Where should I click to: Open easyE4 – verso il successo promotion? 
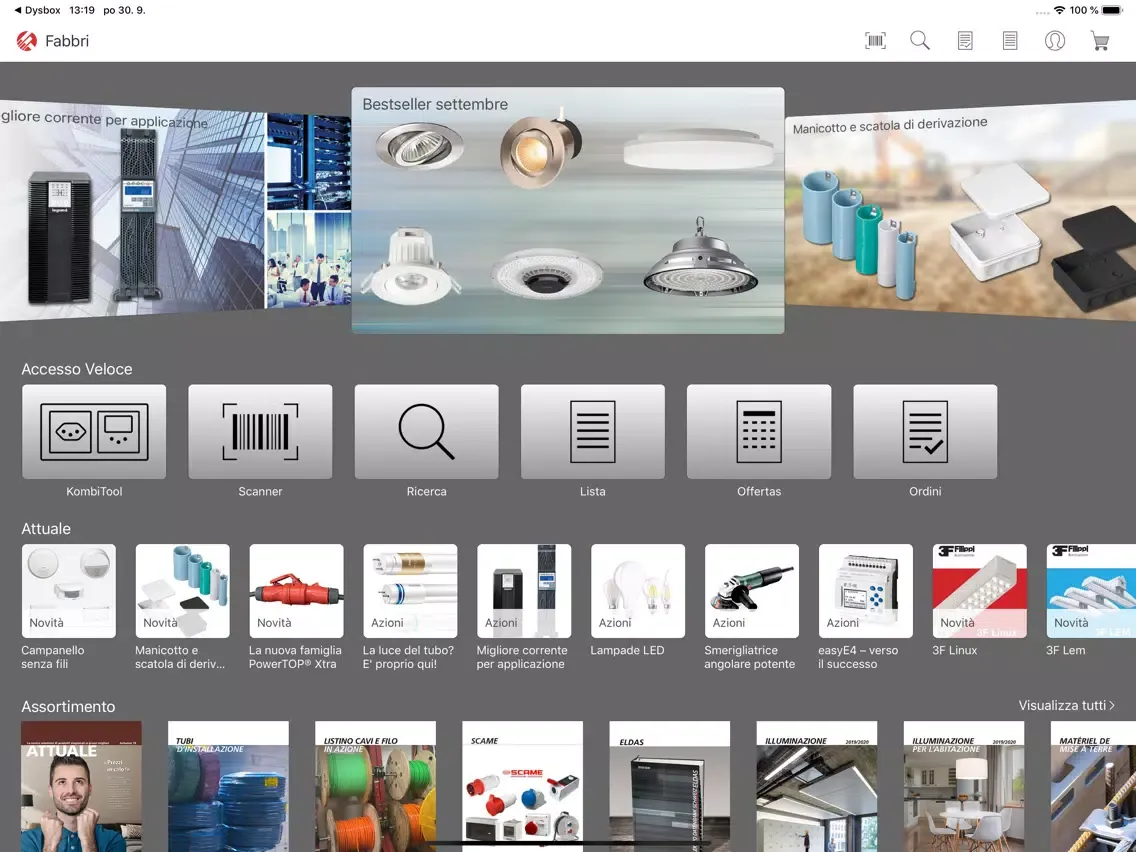pyautogui.click(x=866, y=591)
